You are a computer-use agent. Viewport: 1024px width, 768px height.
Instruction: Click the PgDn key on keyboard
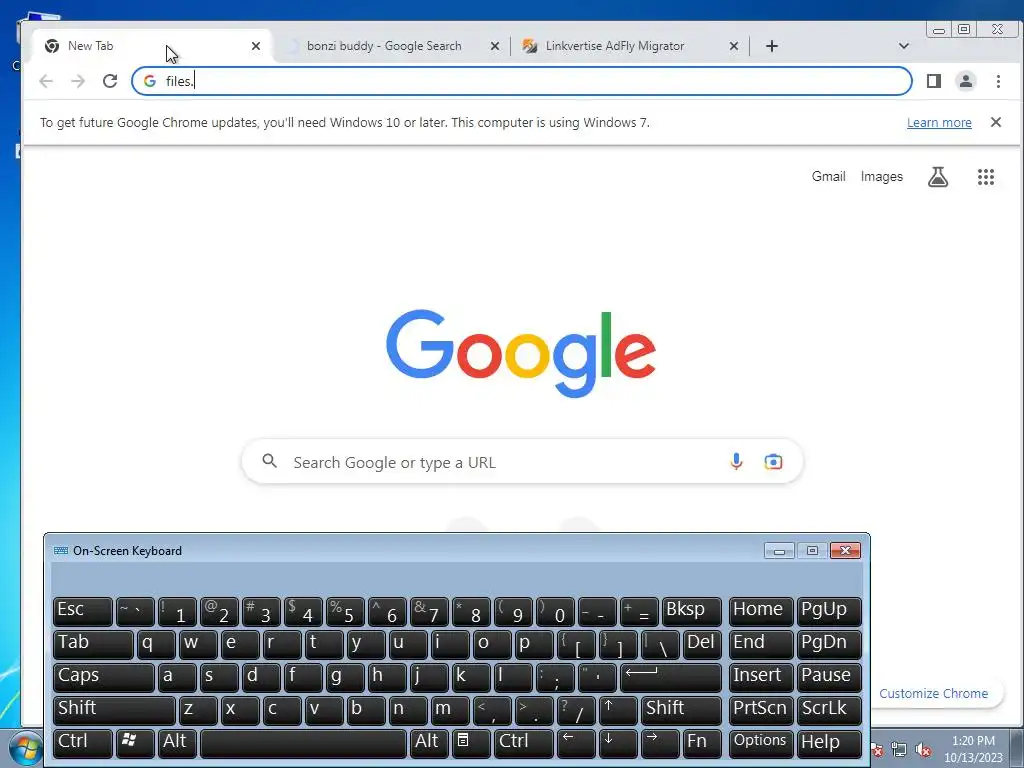click(x=829, y=644)
